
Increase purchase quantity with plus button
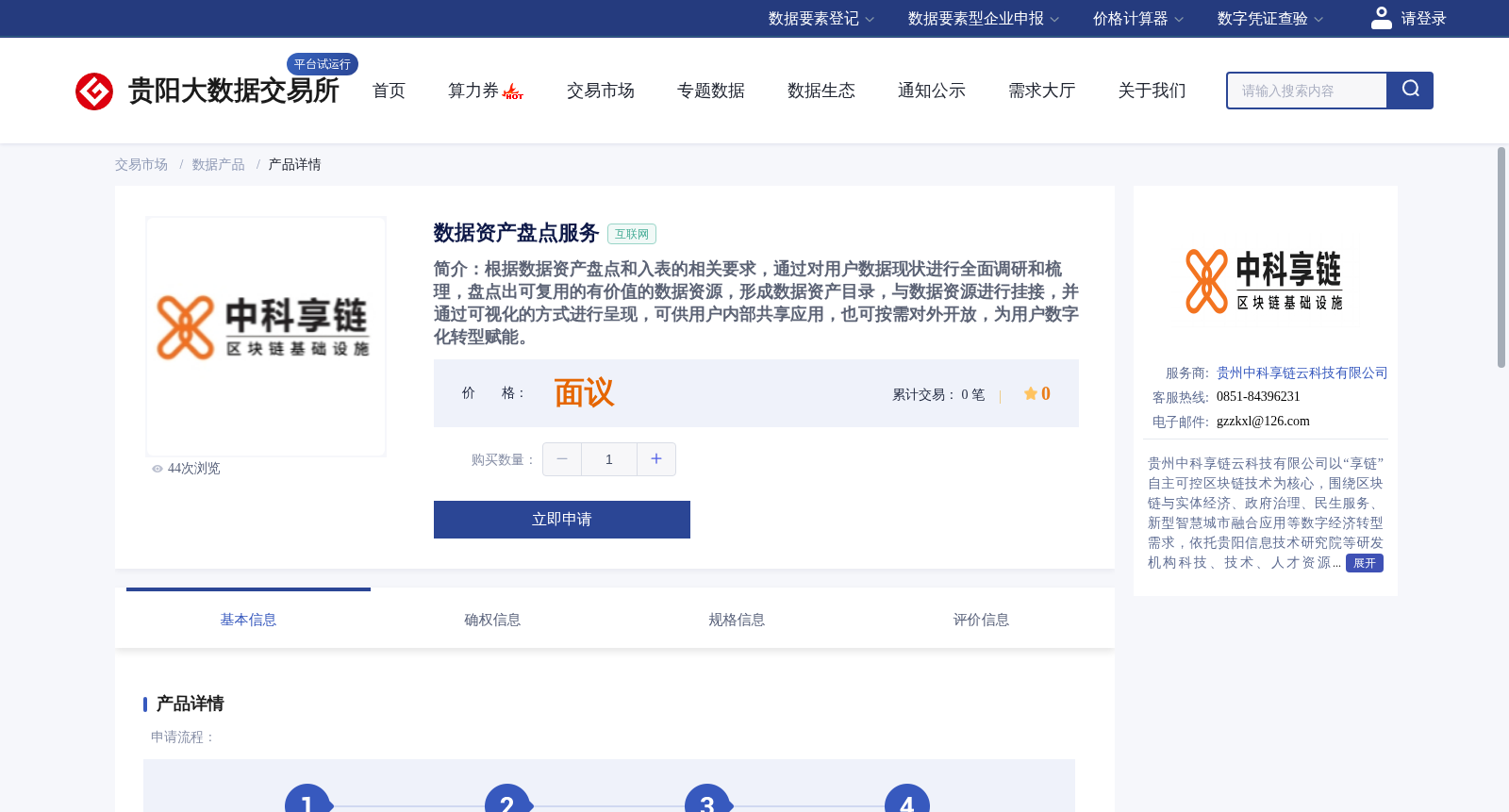pyautogui.click(x=656, y=459)
